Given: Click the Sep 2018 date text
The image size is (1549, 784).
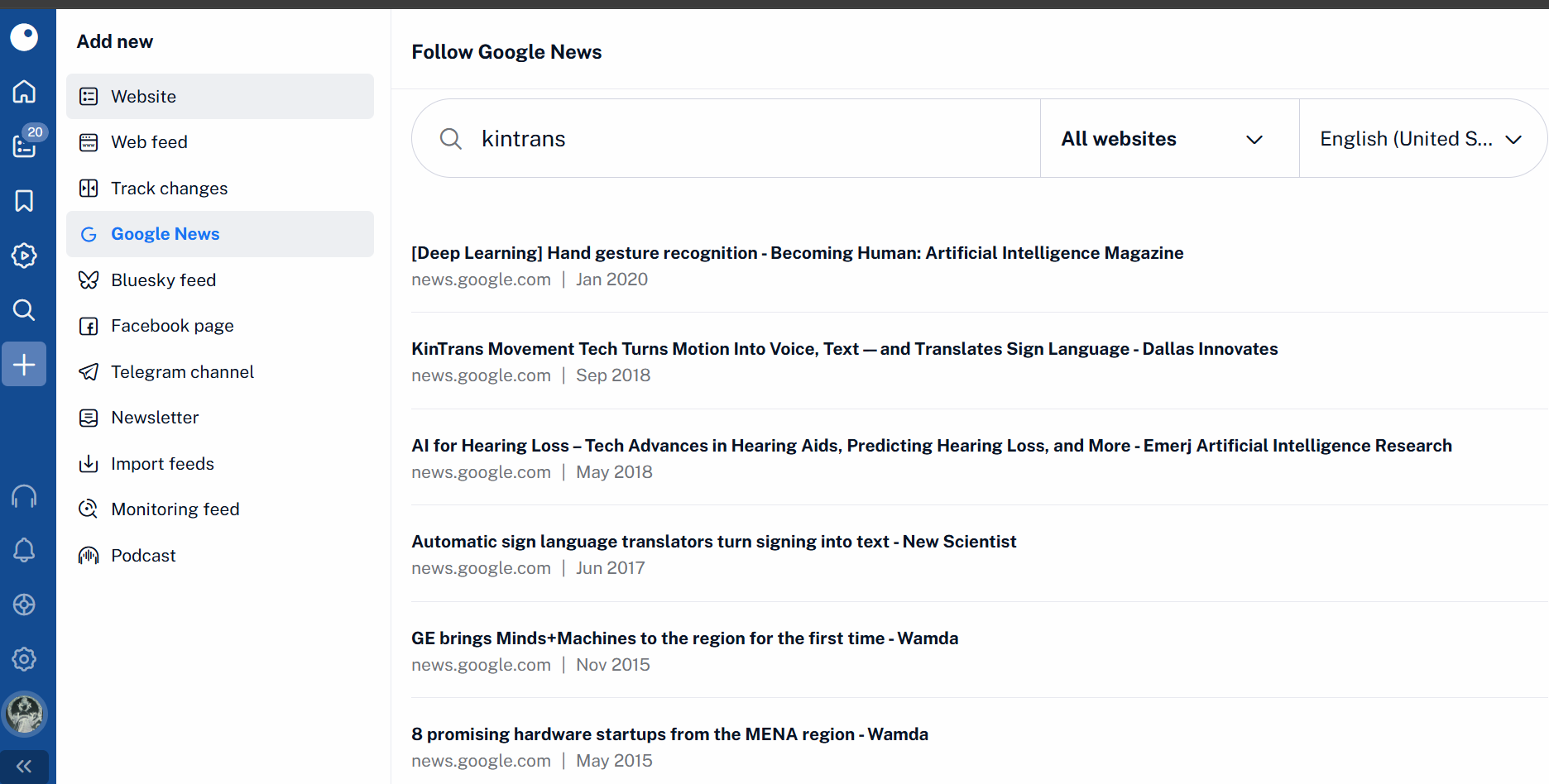Looking at the screenshot, I should (x=613, y=375).
